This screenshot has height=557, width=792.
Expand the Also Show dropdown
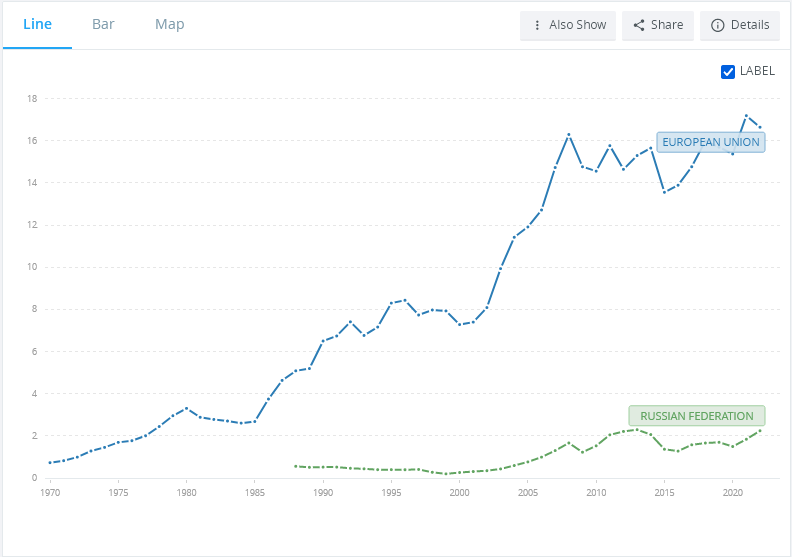pos(568,25)
